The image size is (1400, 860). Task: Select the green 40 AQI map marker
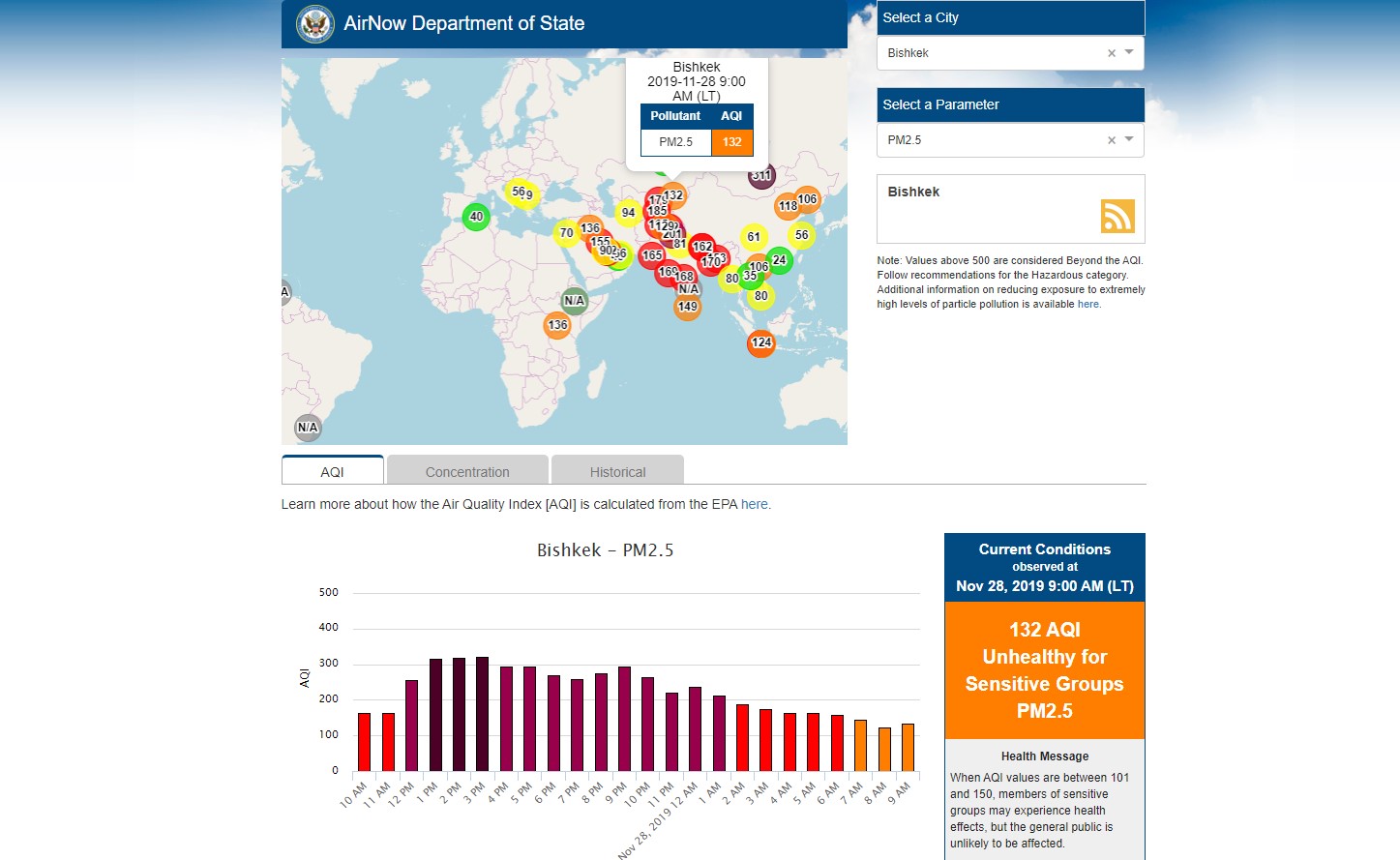pos(475,217)
